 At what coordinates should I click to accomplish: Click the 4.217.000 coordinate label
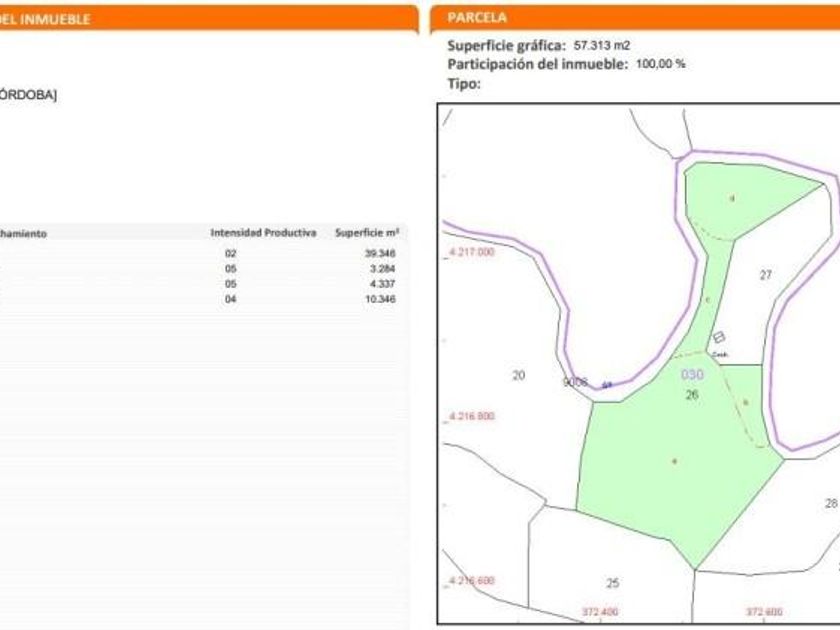(x=468, y=253)
